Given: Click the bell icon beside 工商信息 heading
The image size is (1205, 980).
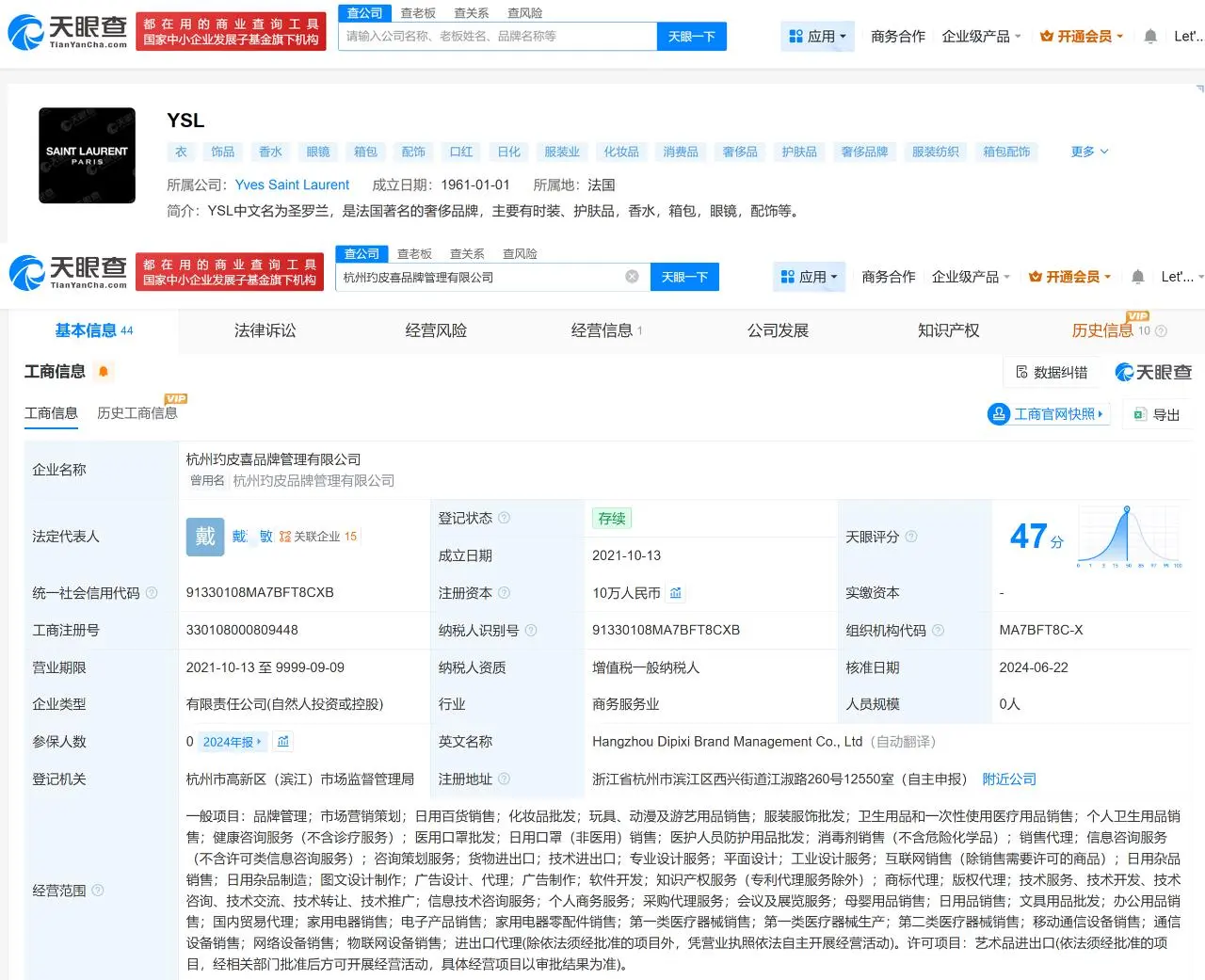Looking at the screenshot, I should (x=104, y=372).
